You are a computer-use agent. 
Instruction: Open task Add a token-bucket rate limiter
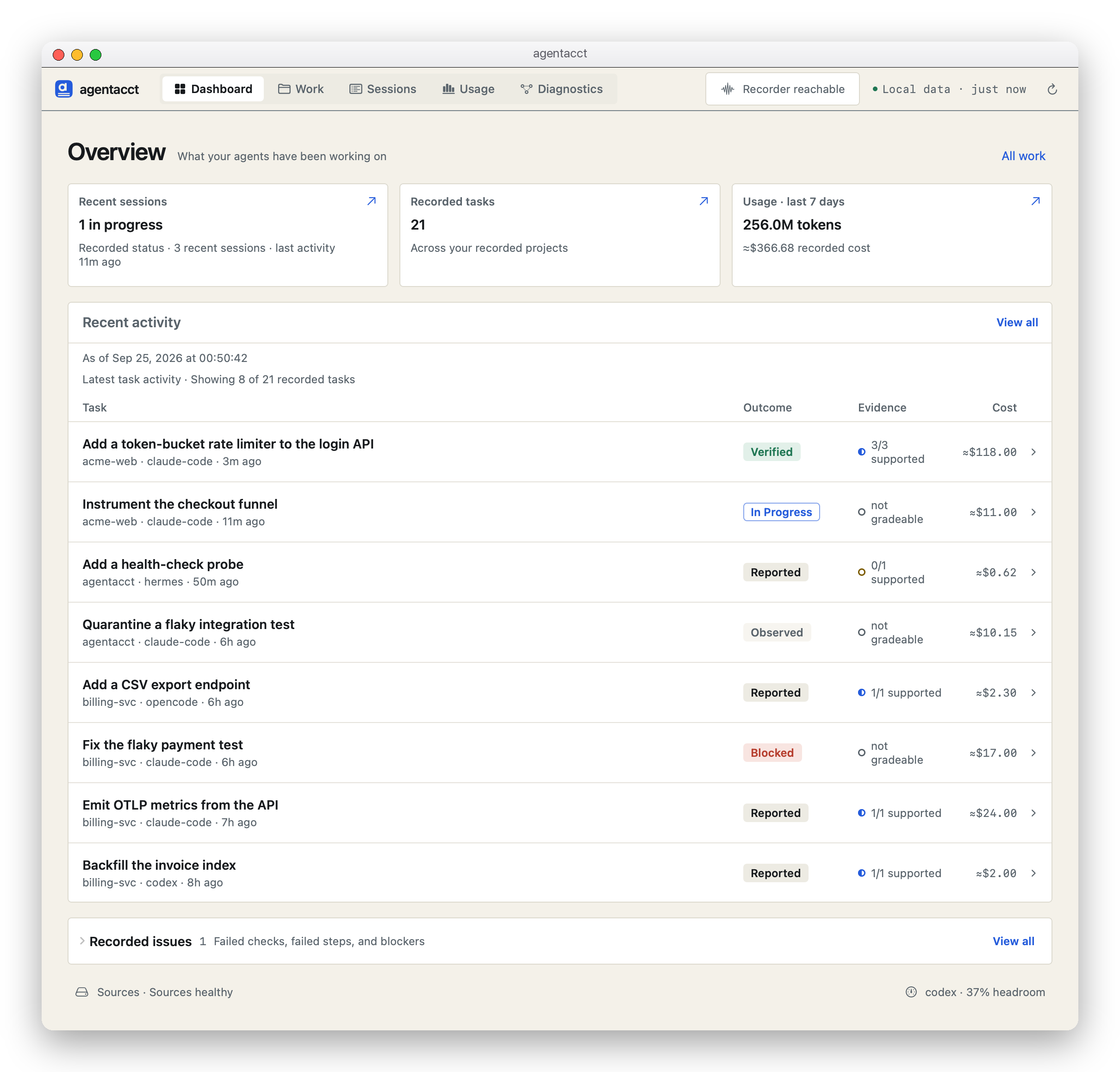pos(228,444)
